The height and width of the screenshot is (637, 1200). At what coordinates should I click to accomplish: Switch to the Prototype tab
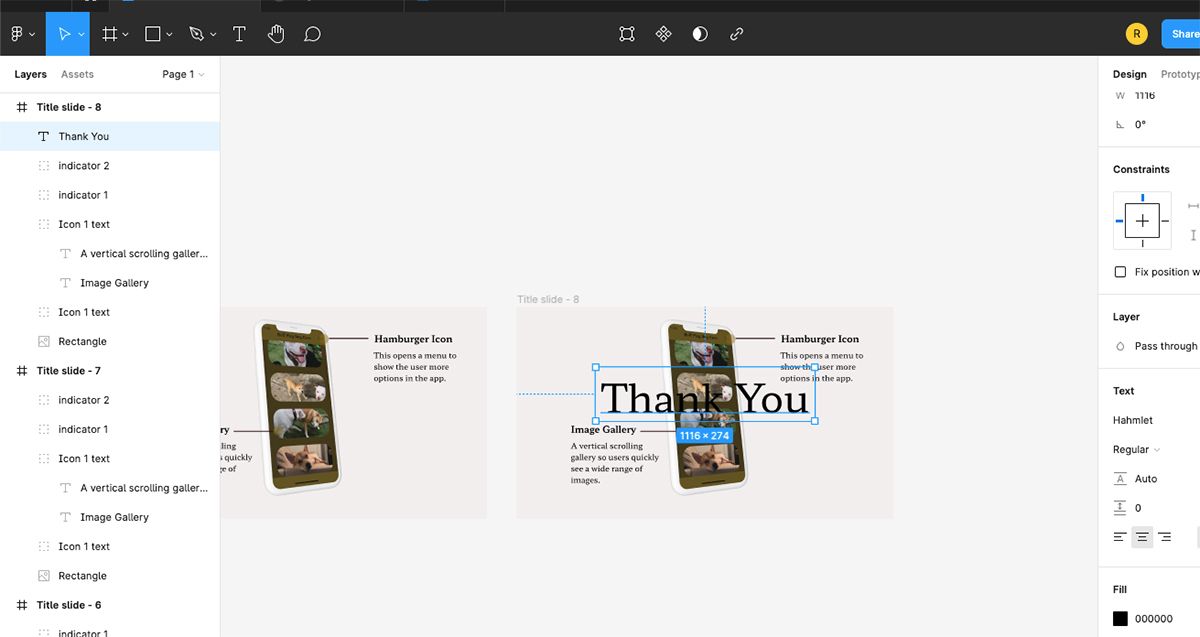pyautogui.click(x=1180, y=74)
